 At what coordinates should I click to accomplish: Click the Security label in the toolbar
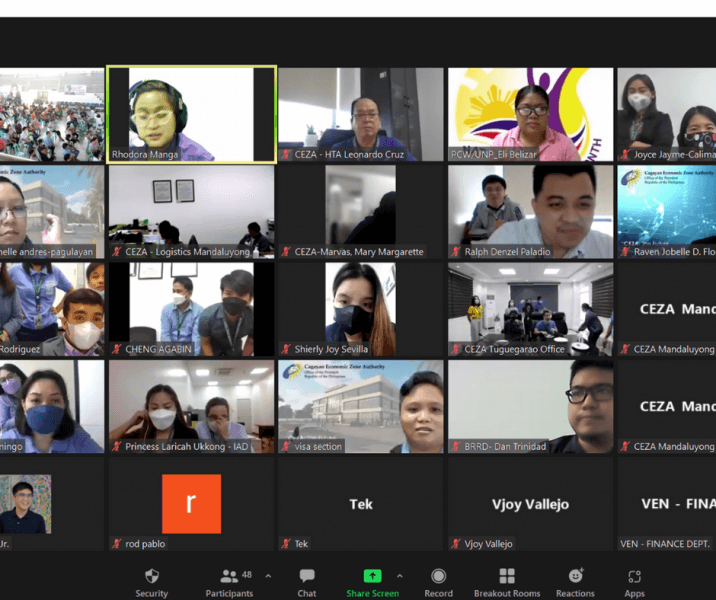pos(152,593)
